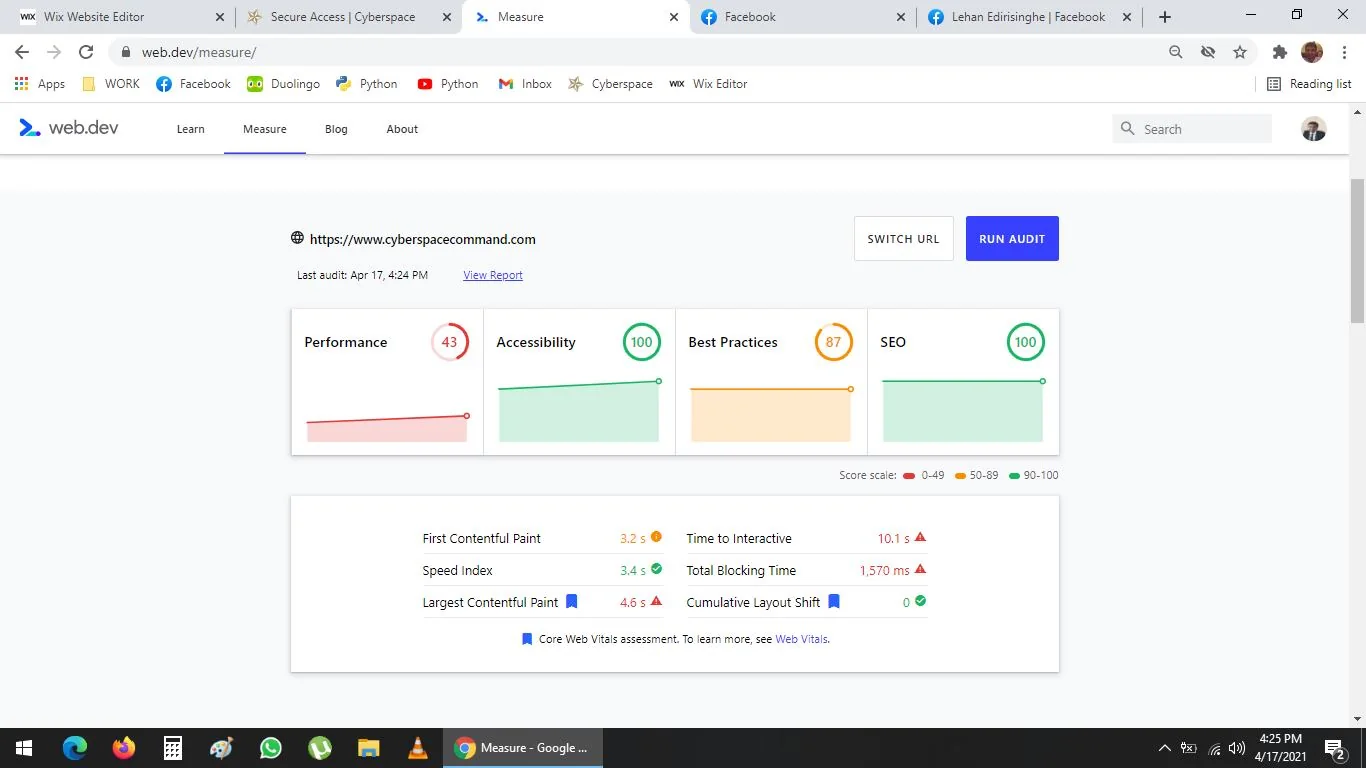Click the Performance score card
1366x768 pixels.
coord(387,382)
